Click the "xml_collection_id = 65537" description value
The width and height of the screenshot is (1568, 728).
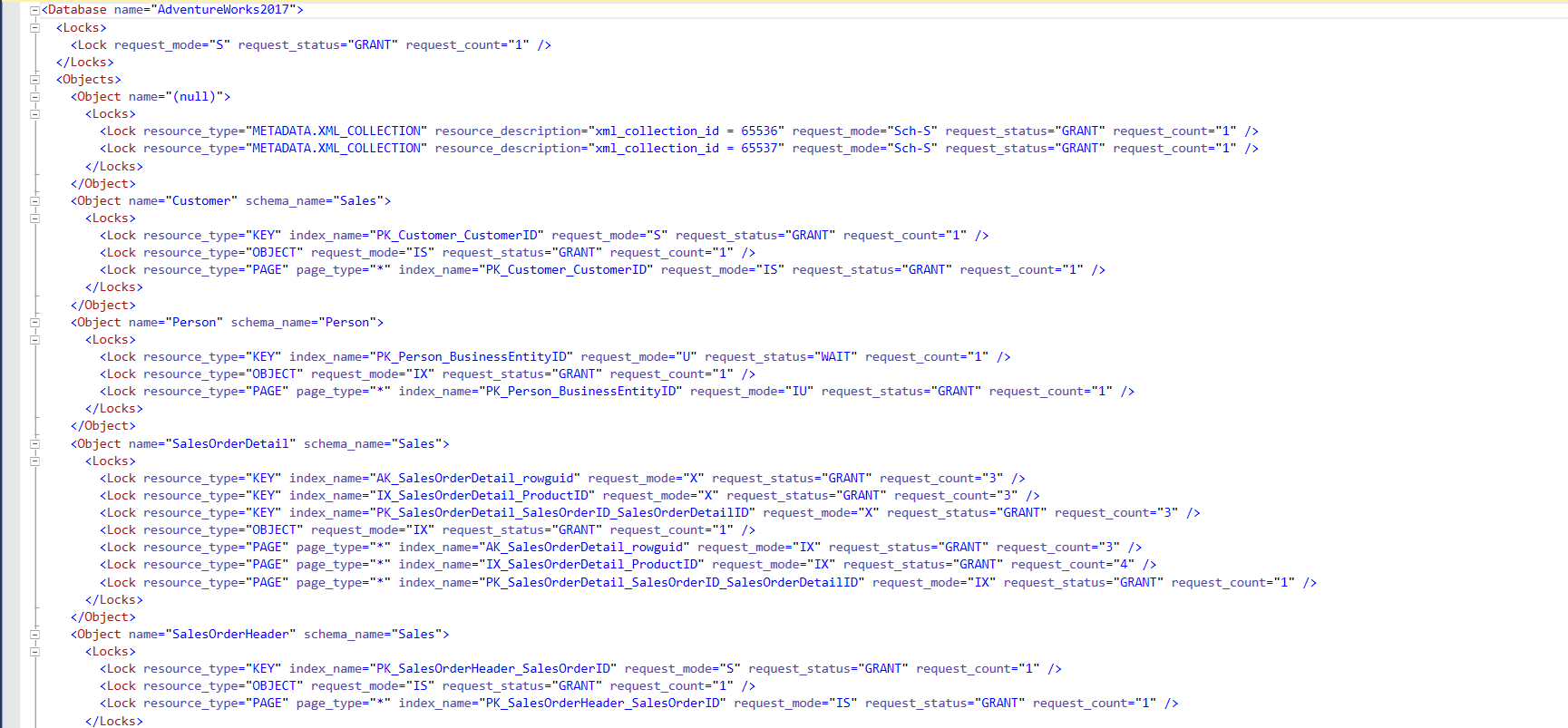[686, 149]
